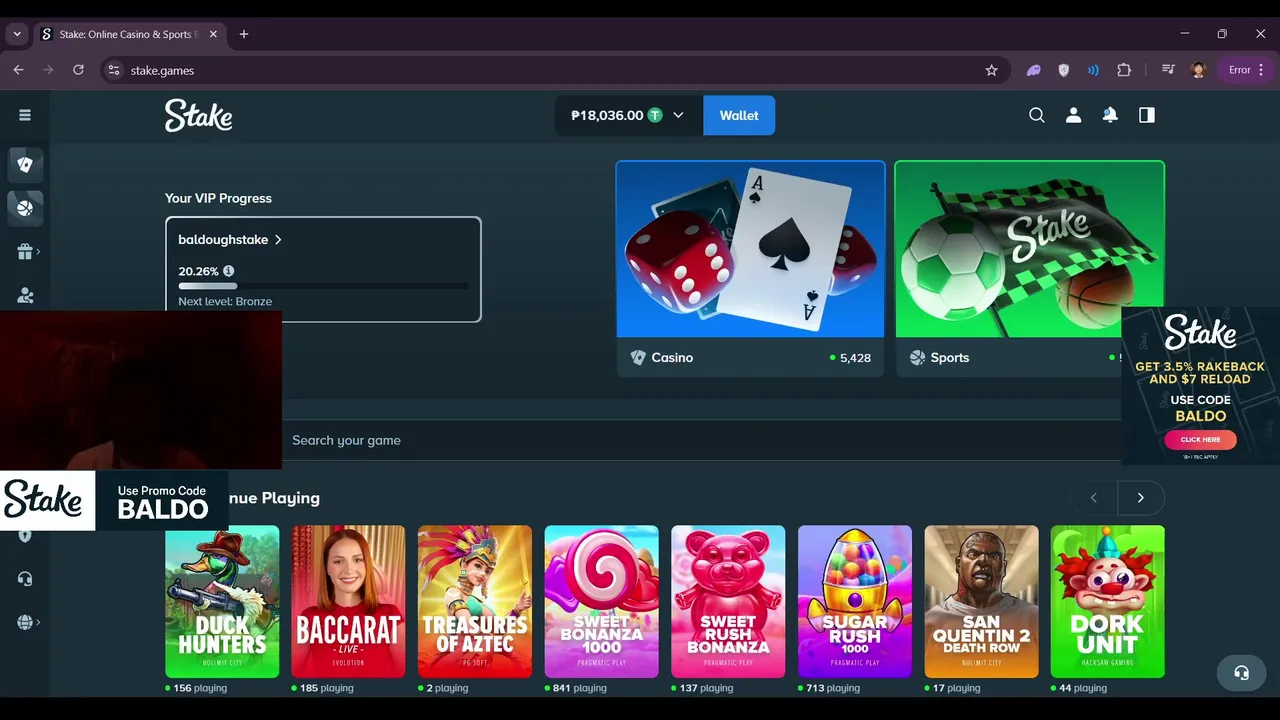Open Baccarat Live game thumbnail
Screen dimensions: 1280x720
click(348, 601)
